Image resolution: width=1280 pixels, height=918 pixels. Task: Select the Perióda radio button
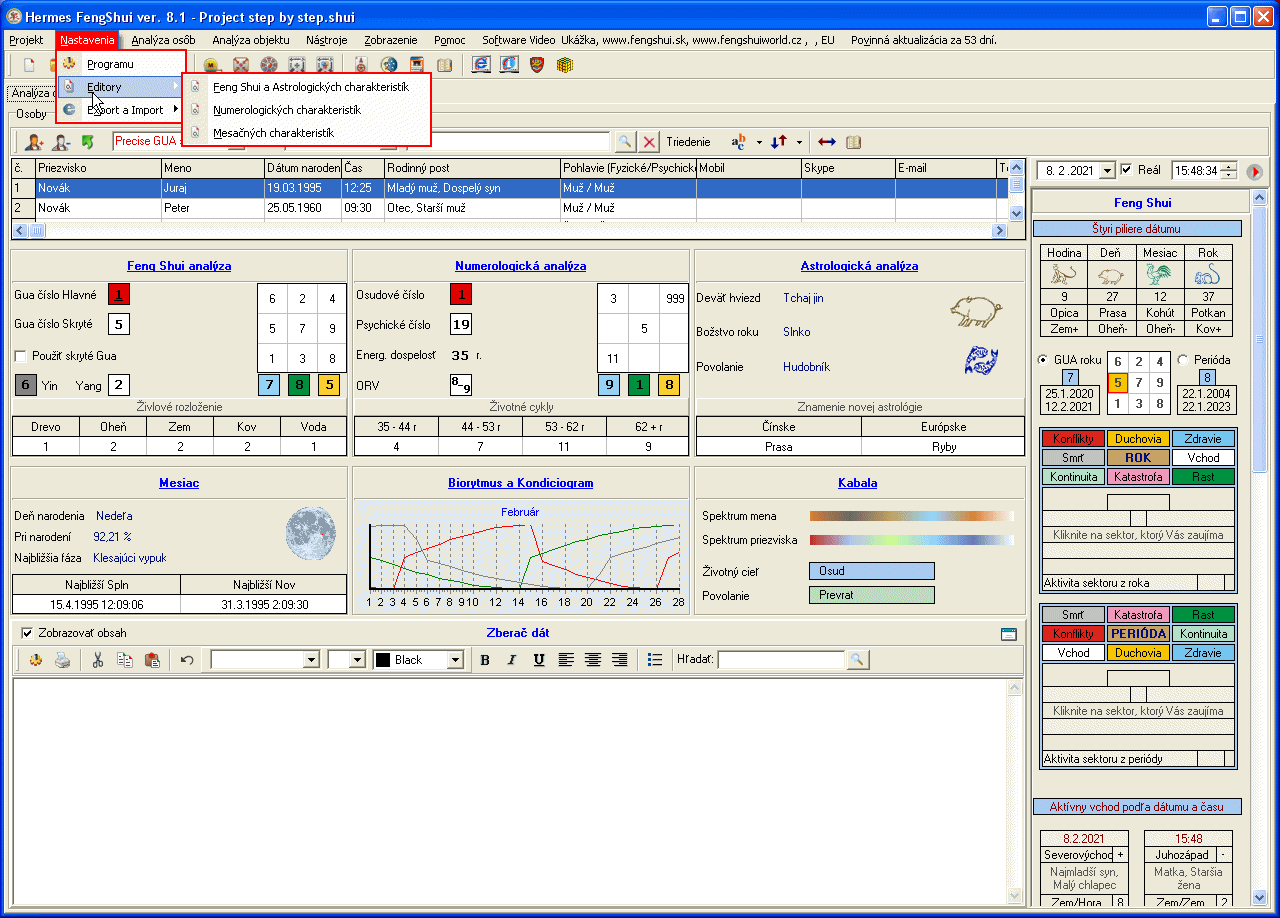[x=1183, y=360]
